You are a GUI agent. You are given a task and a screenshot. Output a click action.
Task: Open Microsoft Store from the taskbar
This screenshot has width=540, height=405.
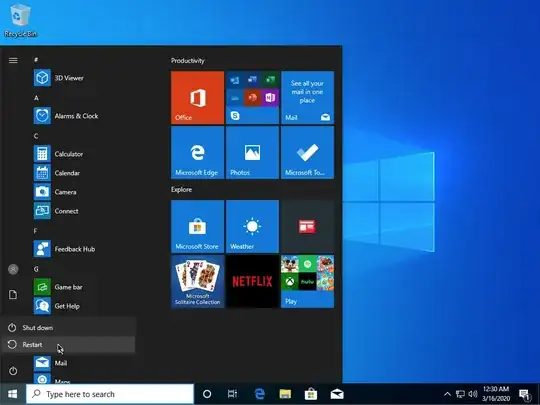coord(311,394)
